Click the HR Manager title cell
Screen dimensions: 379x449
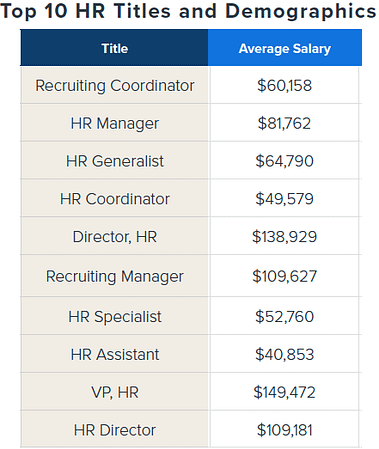[114, 123]
